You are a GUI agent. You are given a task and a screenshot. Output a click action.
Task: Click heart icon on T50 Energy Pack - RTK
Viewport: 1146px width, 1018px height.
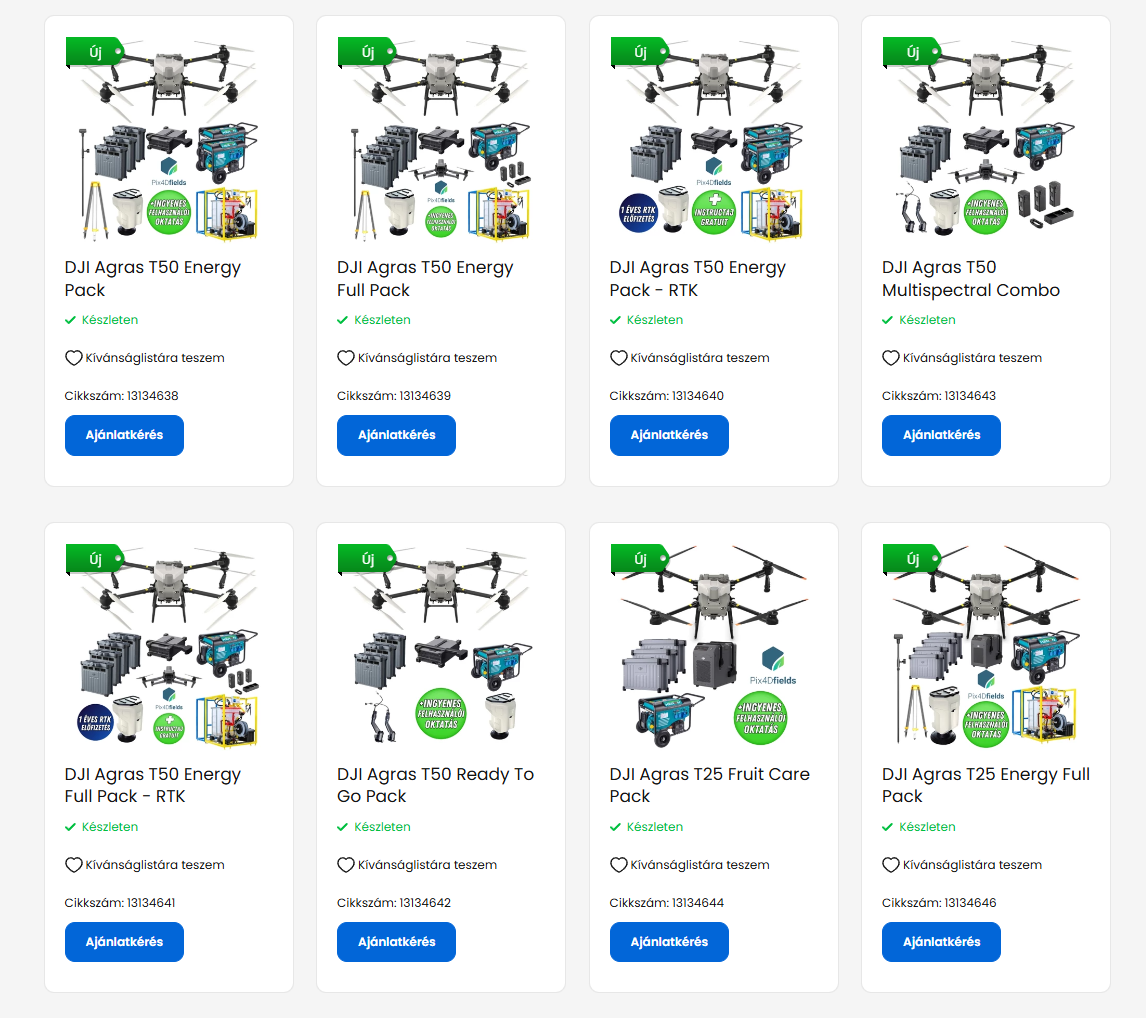click(x=618, y=358)
